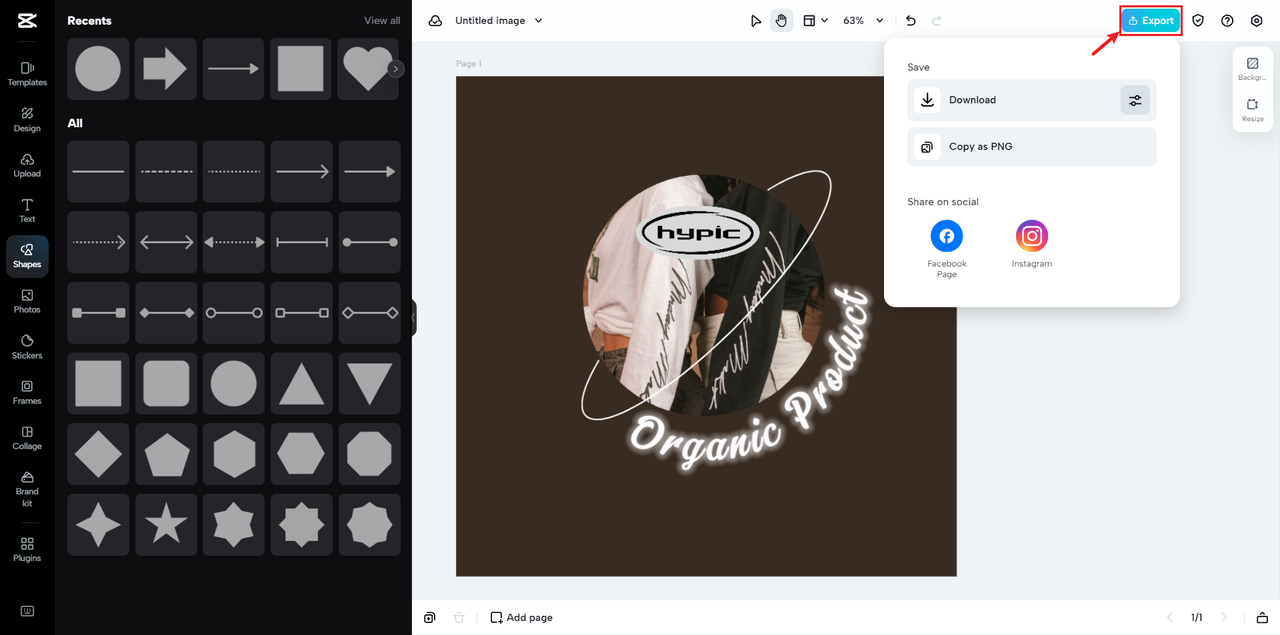Open the layout view dropdown
The image size is (1280, 635).
click(815, 20)
